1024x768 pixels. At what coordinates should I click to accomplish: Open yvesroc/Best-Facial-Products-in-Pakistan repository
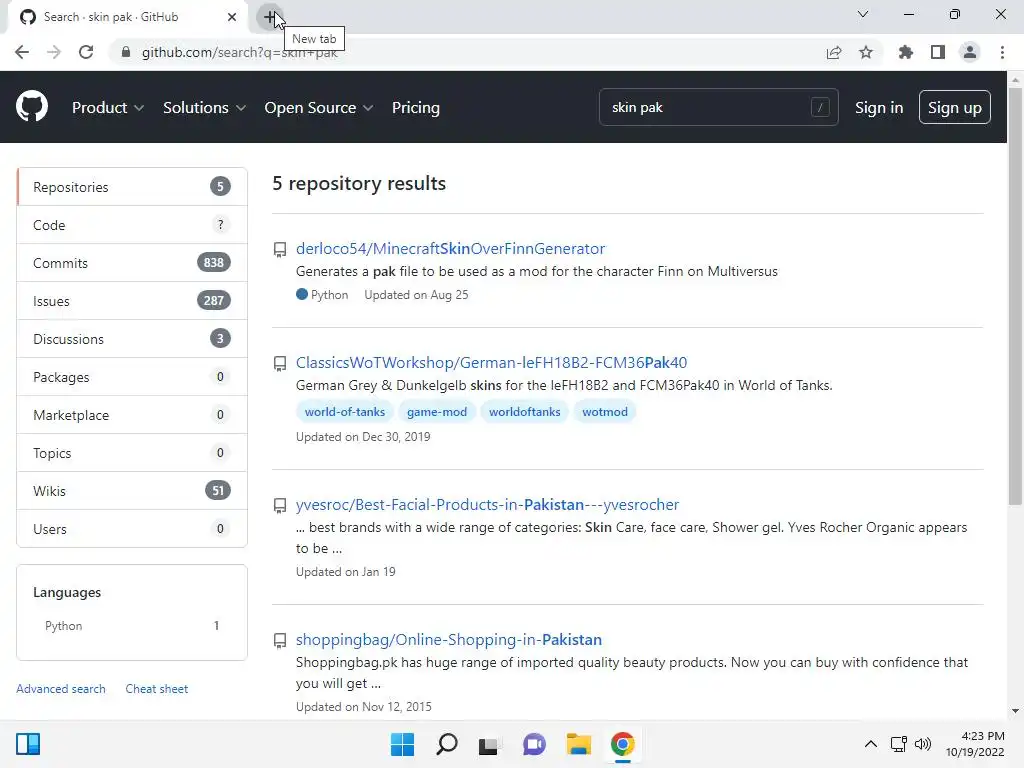pos(487,505)
